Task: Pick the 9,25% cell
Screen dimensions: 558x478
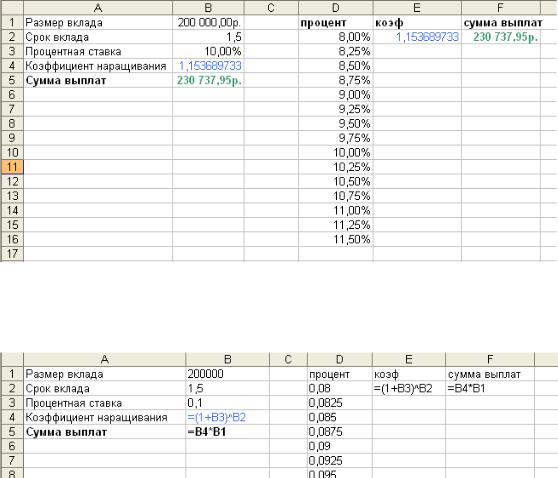Action: coord(336,109)
